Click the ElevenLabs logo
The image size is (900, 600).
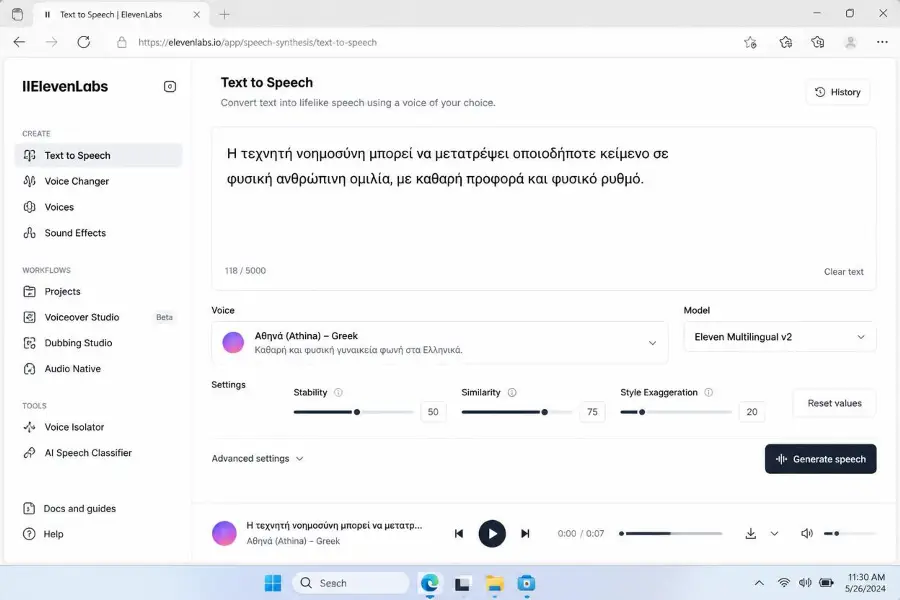tap(65, 87)
